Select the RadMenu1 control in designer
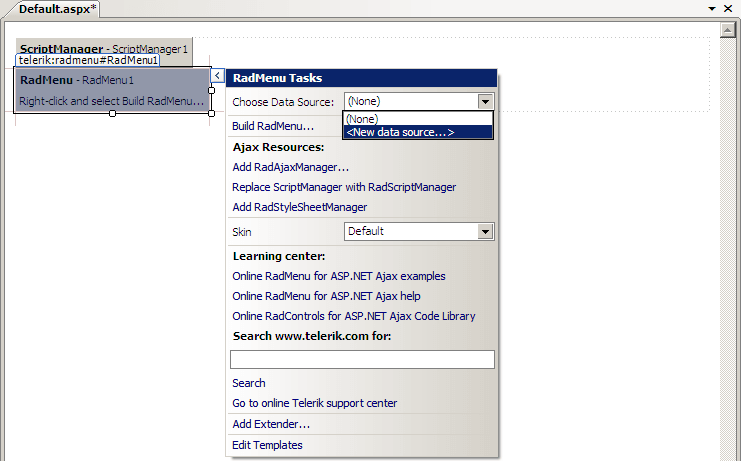 (x=112, y=90)
